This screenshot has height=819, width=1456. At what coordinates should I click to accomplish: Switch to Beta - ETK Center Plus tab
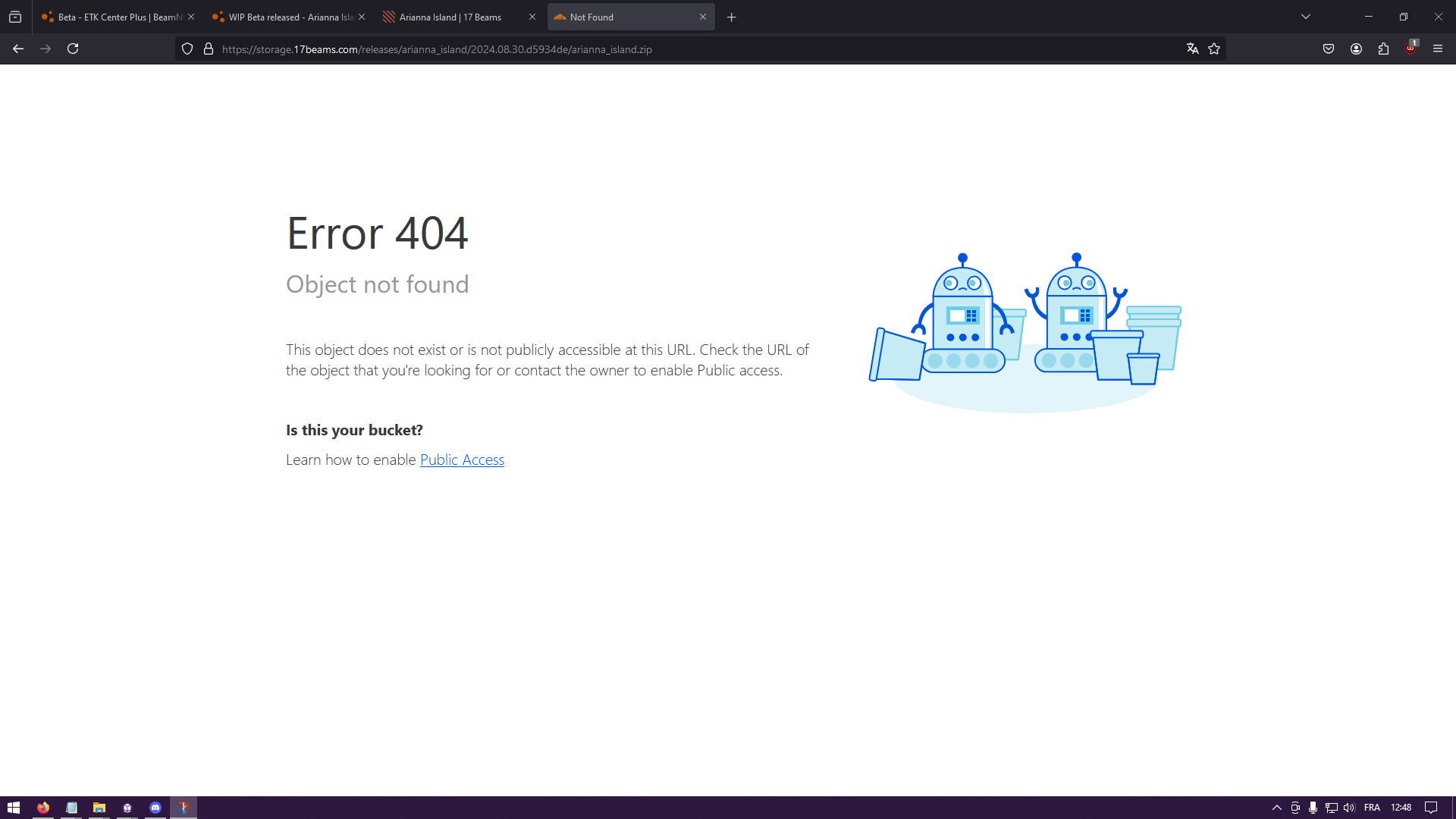(x=114, y=17)
